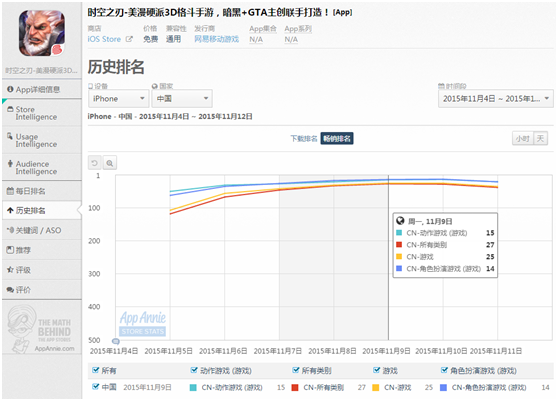Image resolution: width=558 pixels, height=401 pixels.
Task: Click the AppAnnie.com Math Behind banner
Action: 42,329
